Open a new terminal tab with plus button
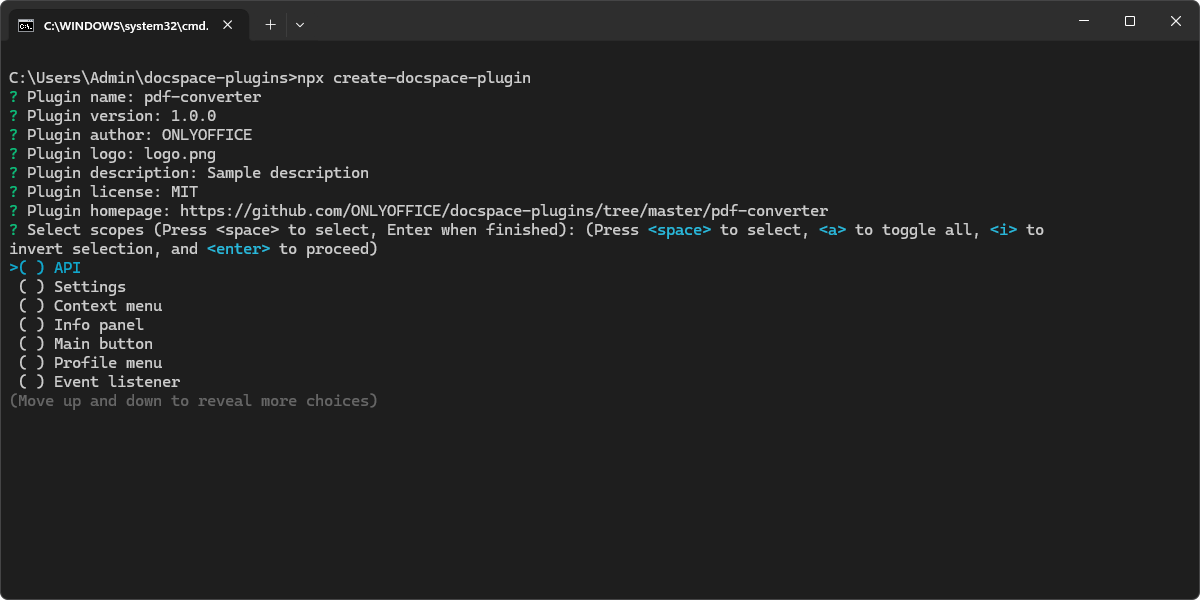This screenshot has width=1200, height=600. coord(270,25)
